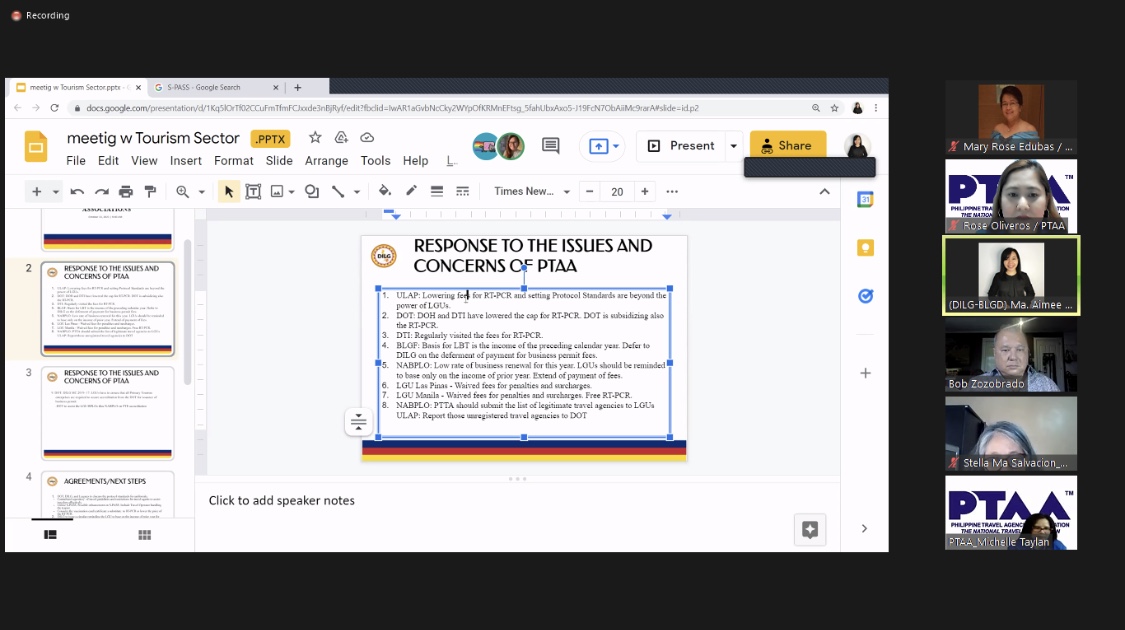Click the move to Drive icon

341,138
